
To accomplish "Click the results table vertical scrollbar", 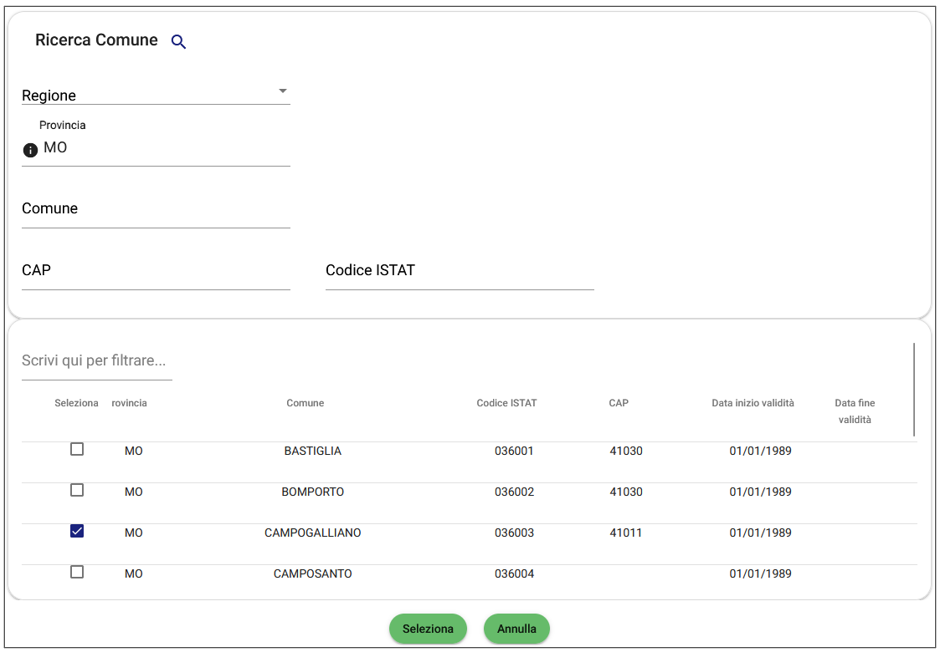I will click(913, 390).
